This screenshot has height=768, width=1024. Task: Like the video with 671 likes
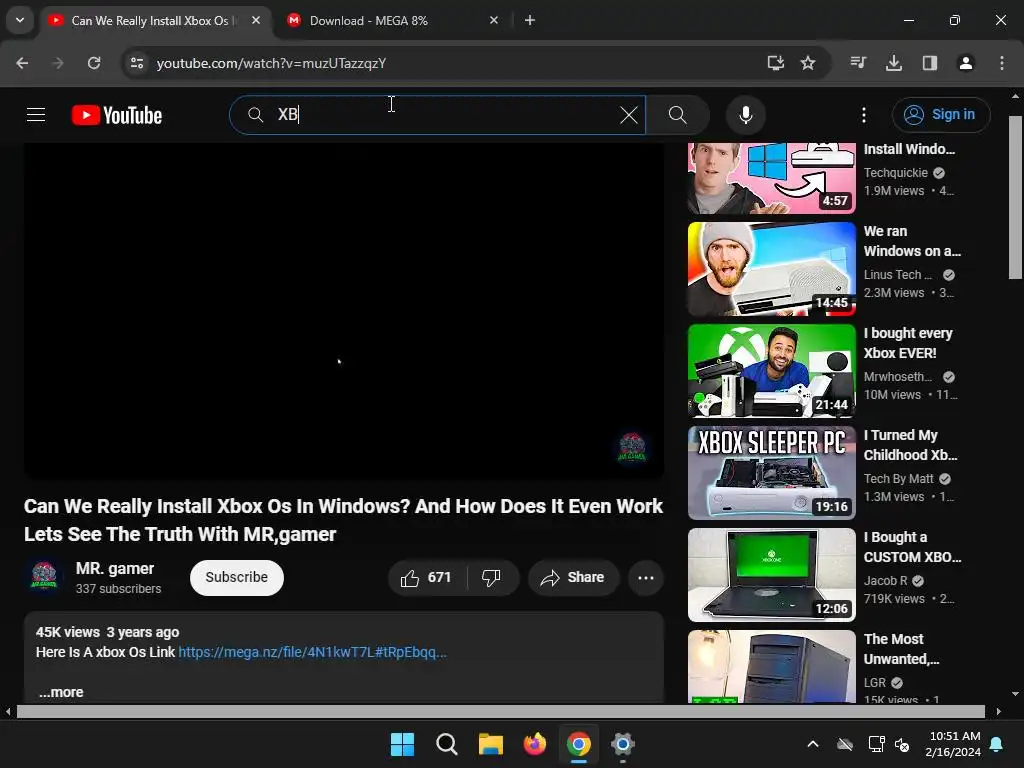click(x=427, y=577)
